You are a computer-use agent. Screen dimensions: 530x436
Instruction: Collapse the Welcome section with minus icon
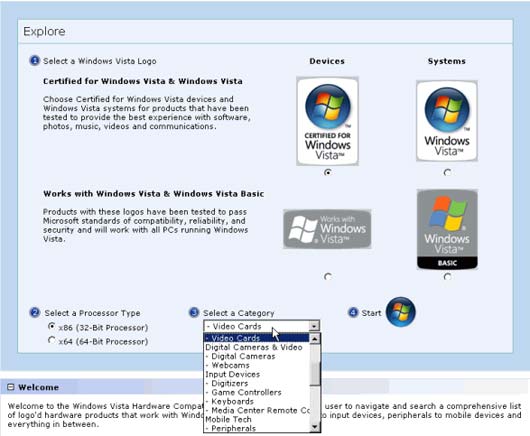(11, 387)
